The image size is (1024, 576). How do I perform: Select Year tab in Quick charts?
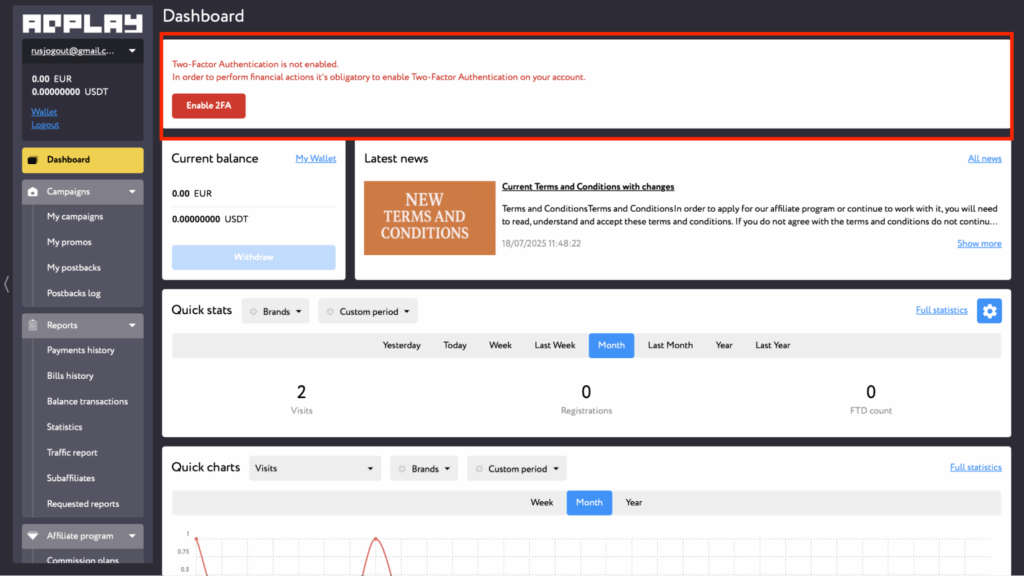pos(634,502)
